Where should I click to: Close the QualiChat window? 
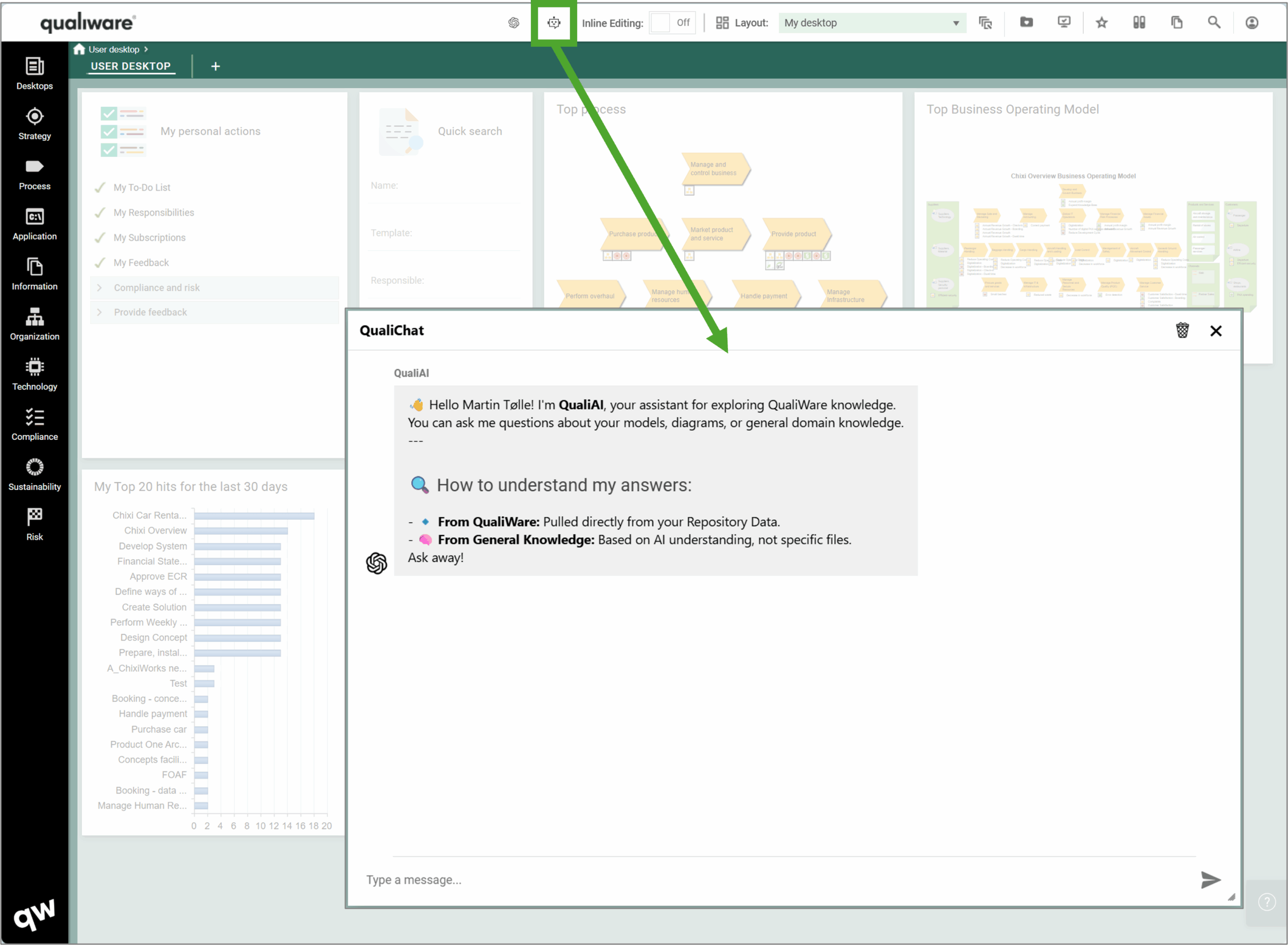click(x=1216, y=331)
